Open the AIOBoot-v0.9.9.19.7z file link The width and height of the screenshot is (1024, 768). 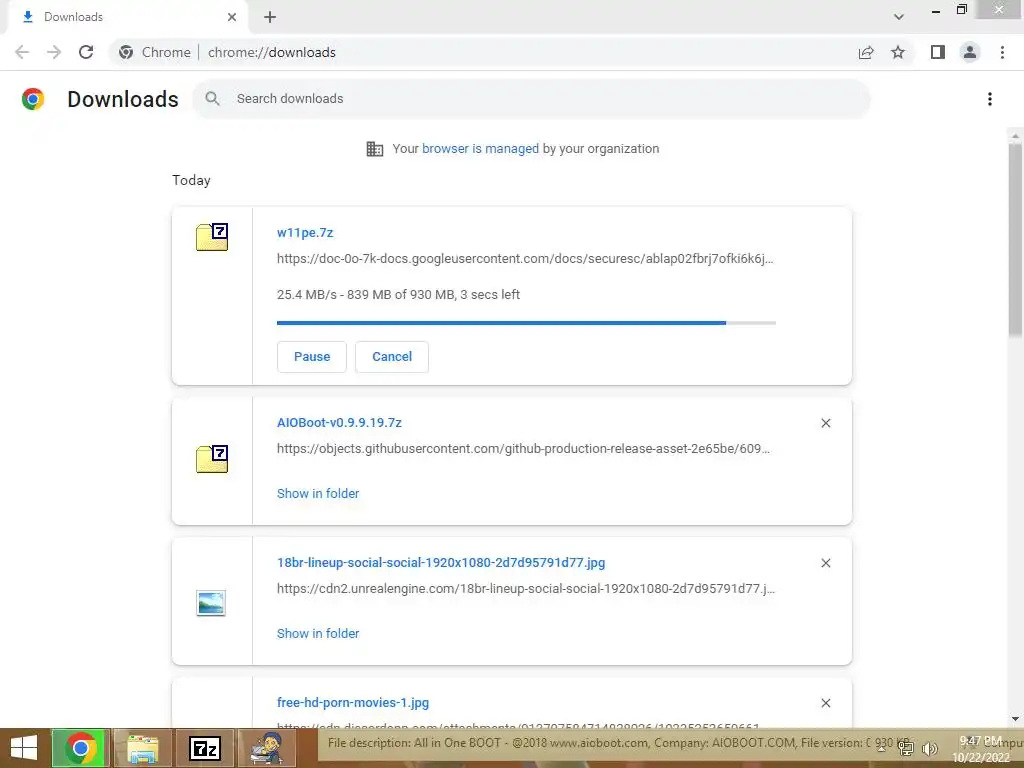tap(339, 423)
